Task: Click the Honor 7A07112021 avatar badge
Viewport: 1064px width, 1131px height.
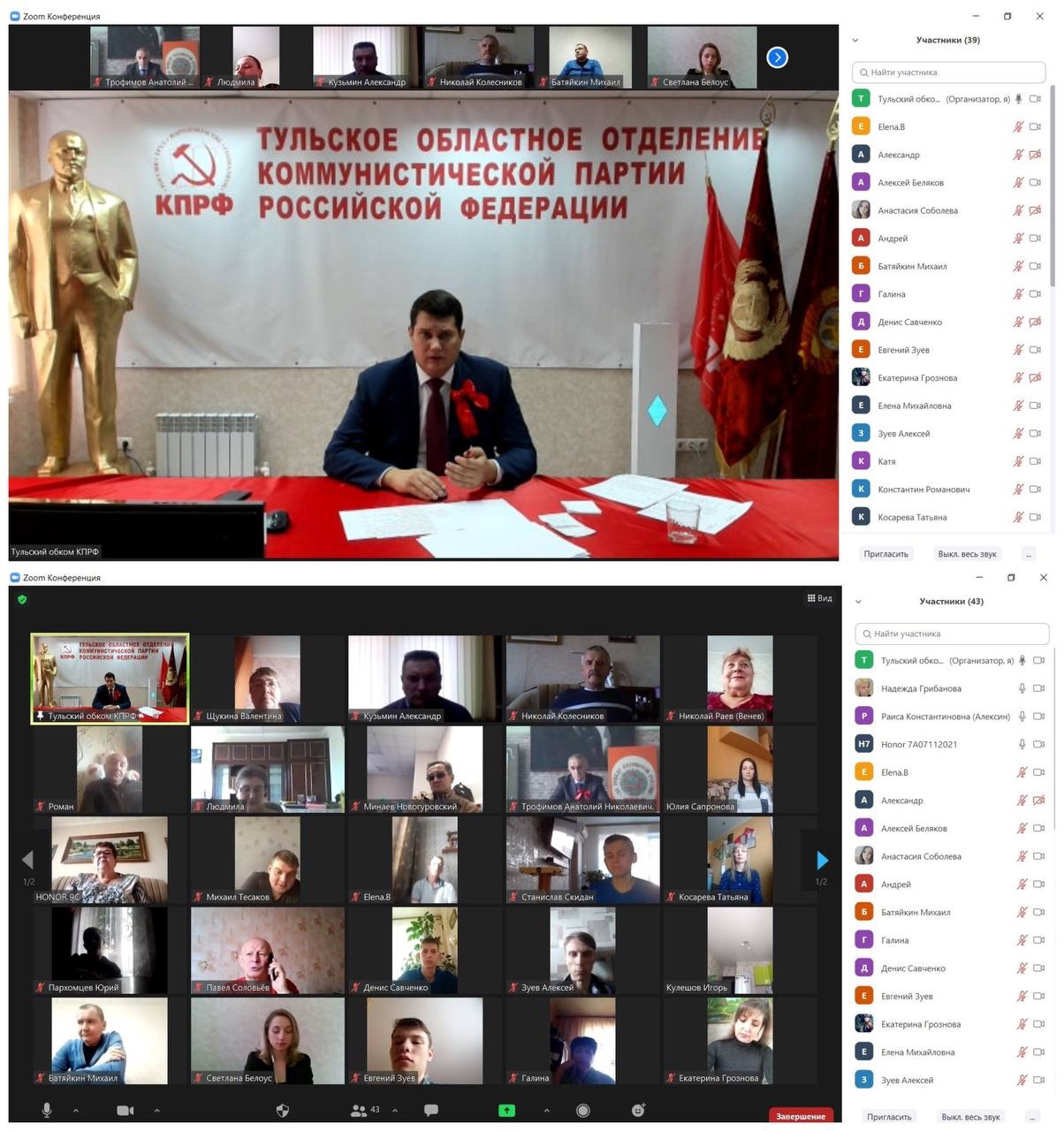Action: [x=864, y=744]
